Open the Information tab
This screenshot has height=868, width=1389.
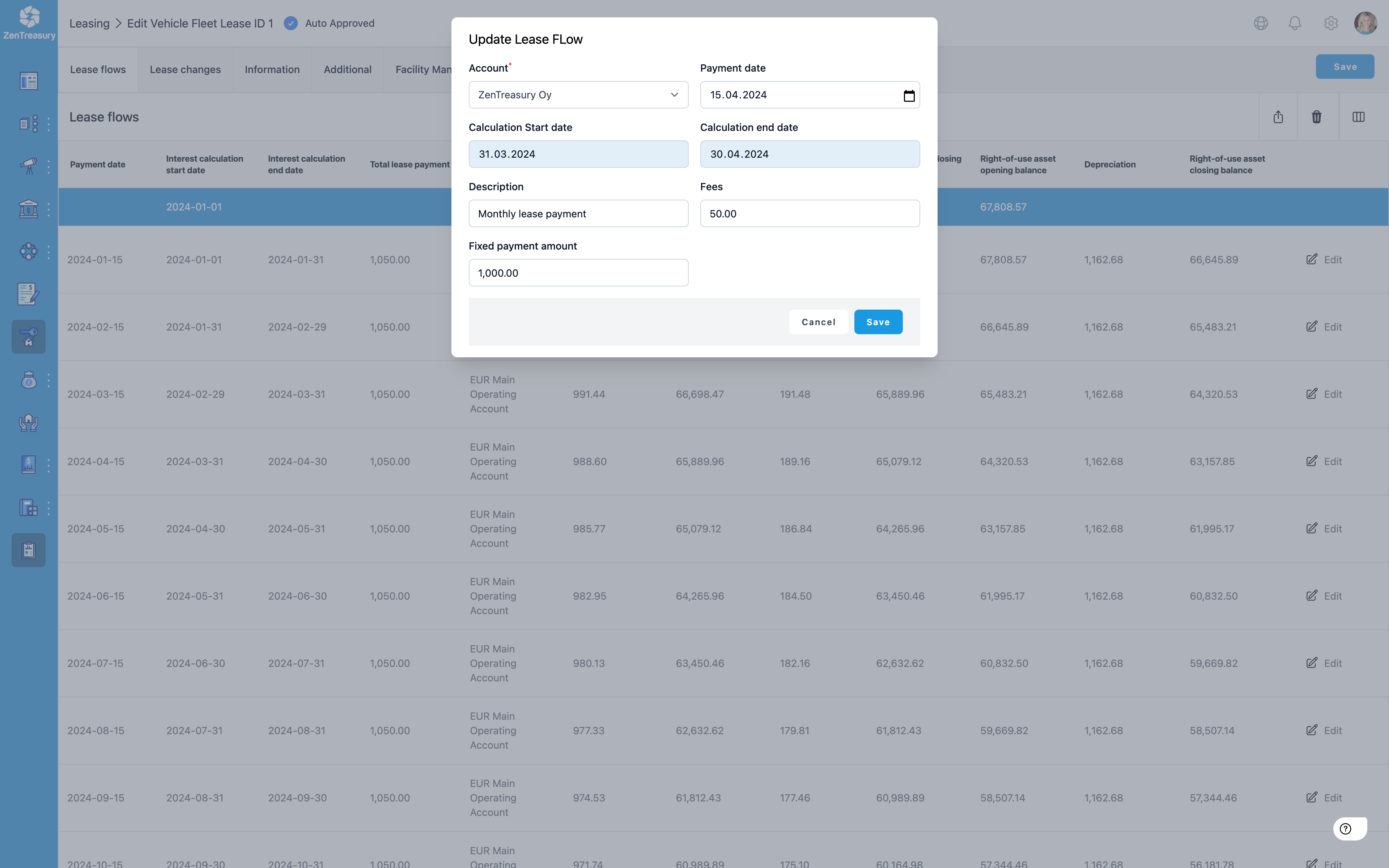click(272, 69)
